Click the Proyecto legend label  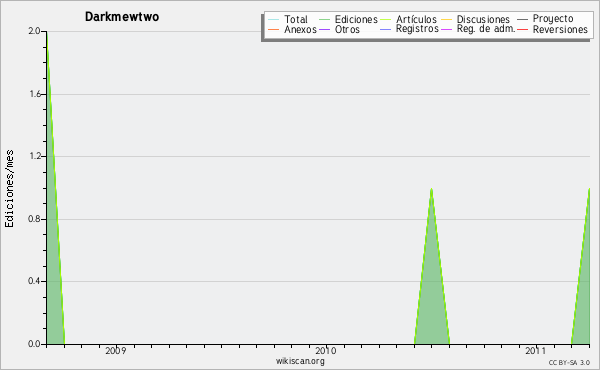pos(553,19)
